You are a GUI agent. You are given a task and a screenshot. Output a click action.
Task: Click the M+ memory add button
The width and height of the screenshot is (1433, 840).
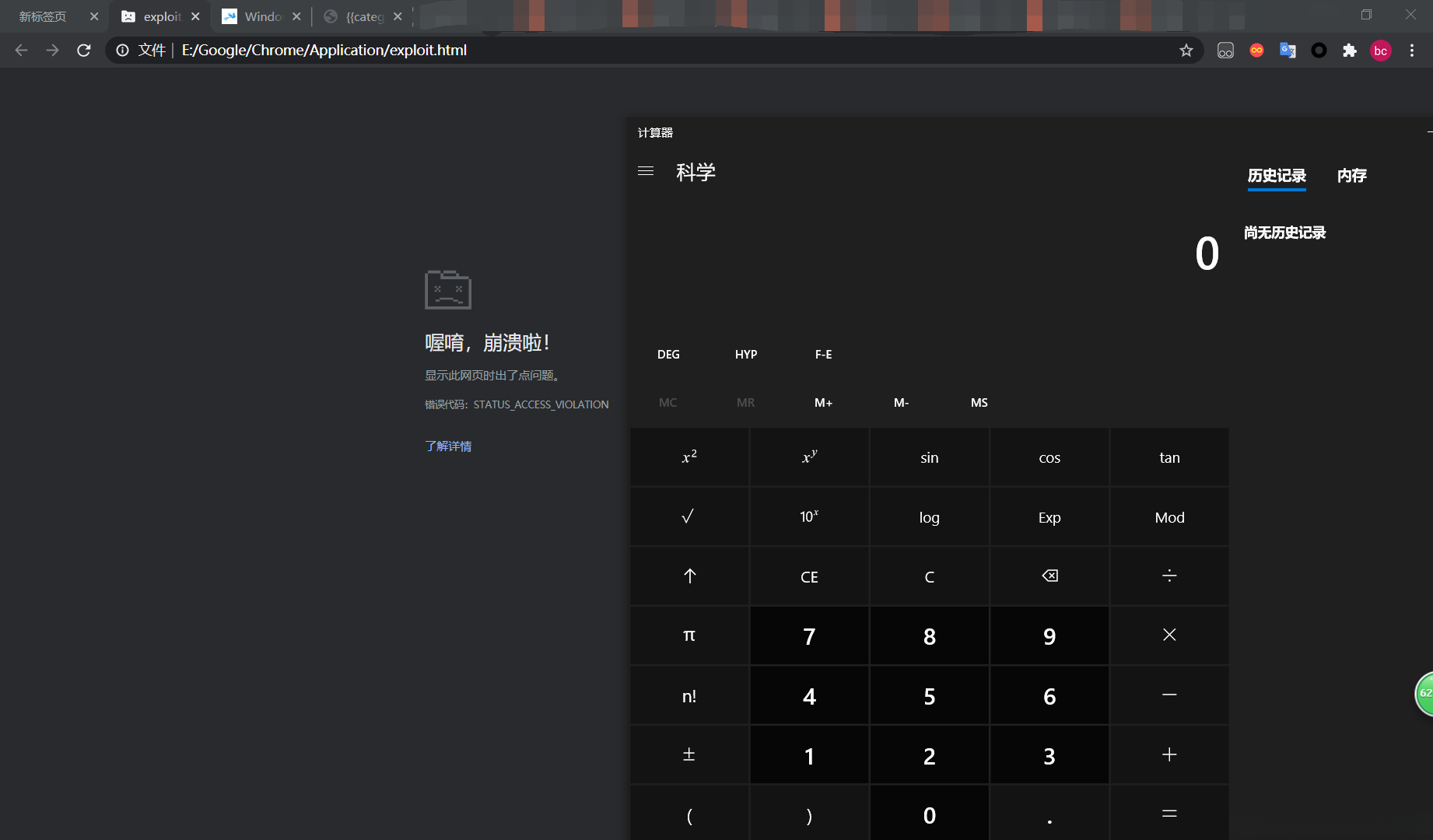[823, 403]
